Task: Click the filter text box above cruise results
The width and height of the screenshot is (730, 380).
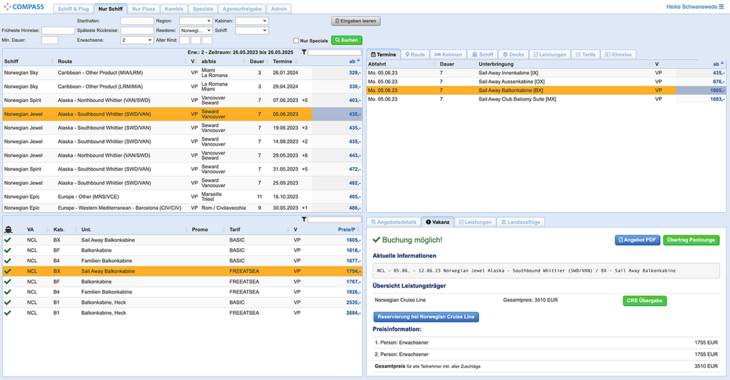Action: 334,52
